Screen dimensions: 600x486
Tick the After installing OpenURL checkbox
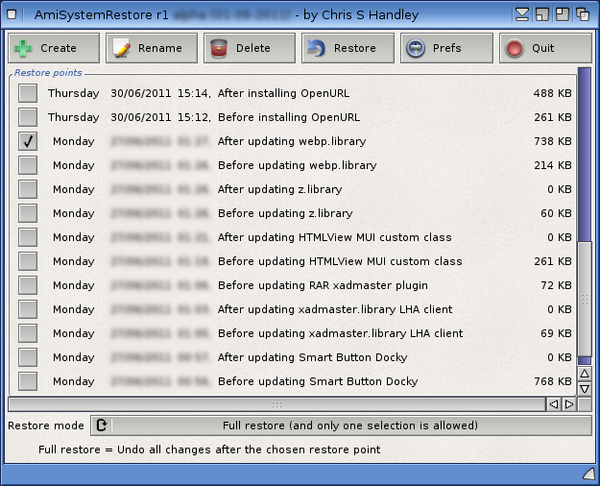28,93
